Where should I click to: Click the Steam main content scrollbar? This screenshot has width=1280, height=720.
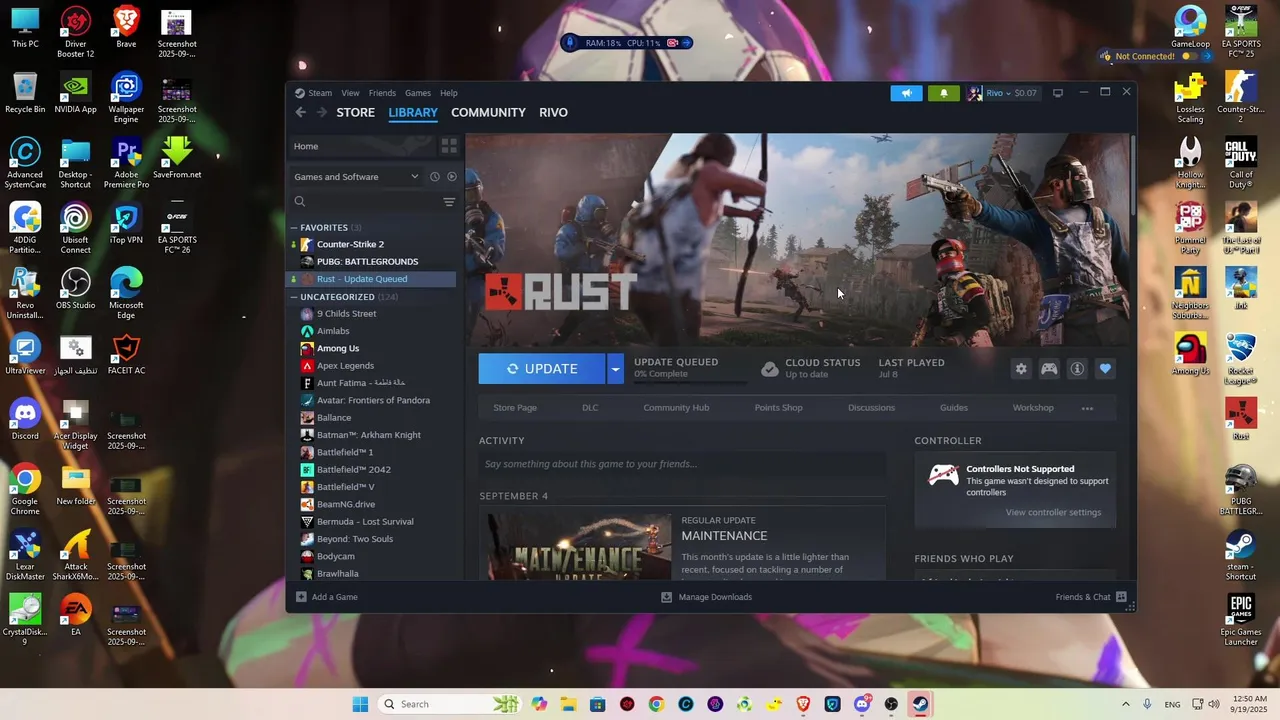[1132, 175]
